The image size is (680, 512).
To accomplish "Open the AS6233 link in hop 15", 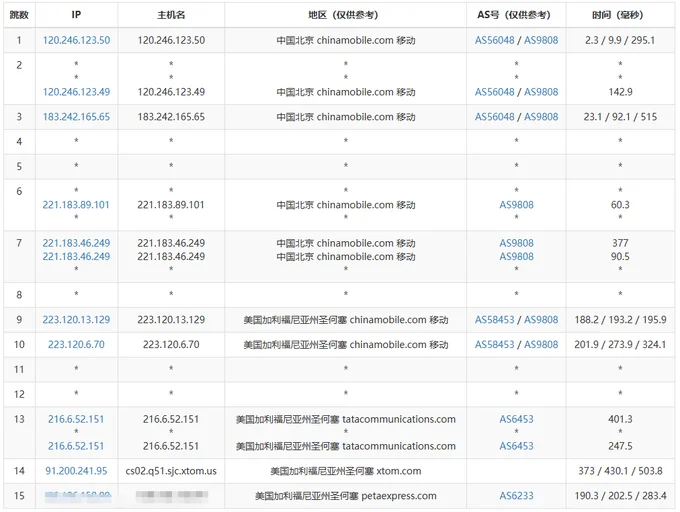I will click(x=517, y=496).
